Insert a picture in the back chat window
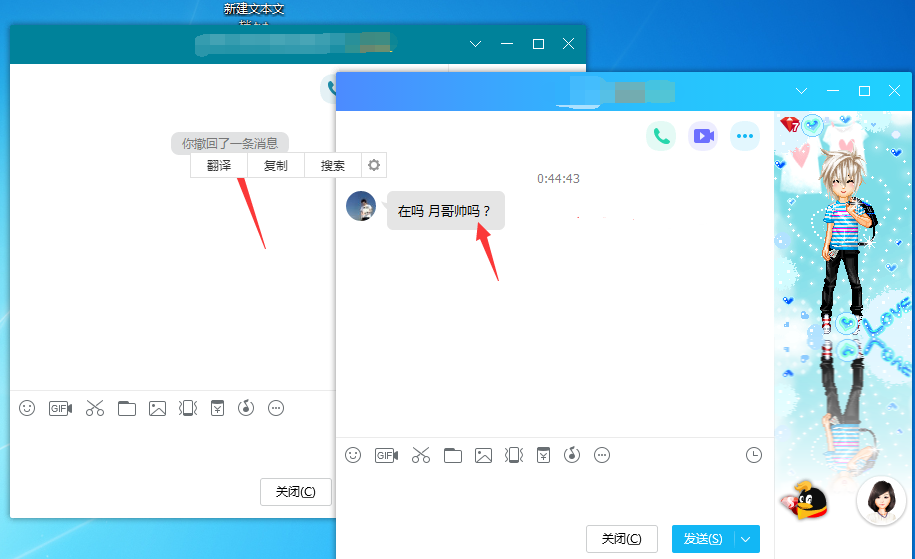915x559 pixels. point(158,408)
